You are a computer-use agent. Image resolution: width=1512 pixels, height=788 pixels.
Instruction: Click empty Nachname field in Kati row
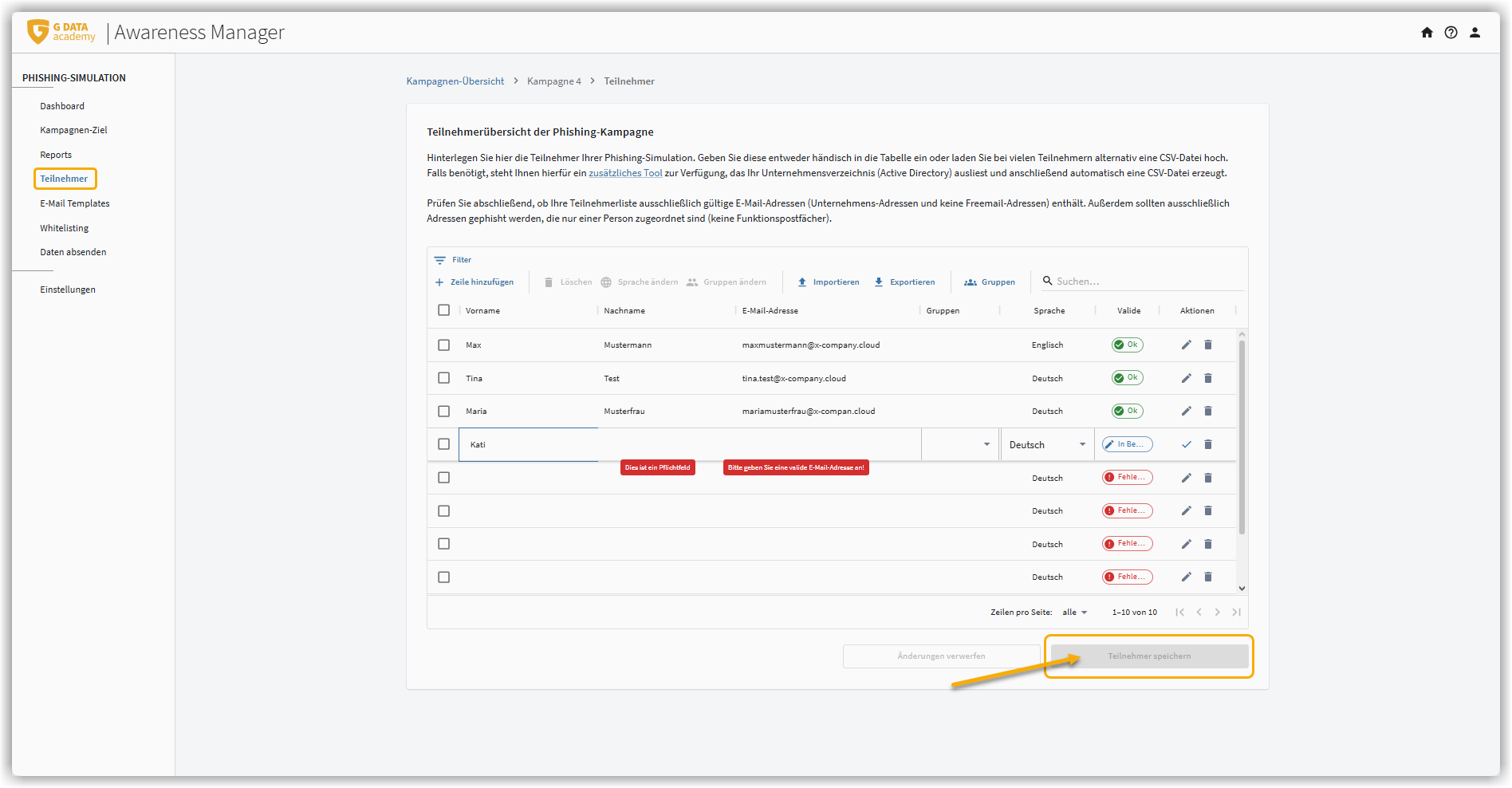(x=667, y=444)
